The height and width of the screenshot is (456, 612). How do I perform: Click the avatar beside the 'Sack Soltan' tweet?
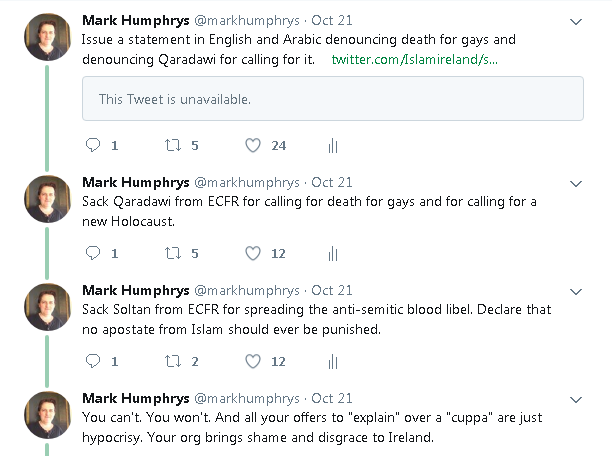click(x=46, y=306)
